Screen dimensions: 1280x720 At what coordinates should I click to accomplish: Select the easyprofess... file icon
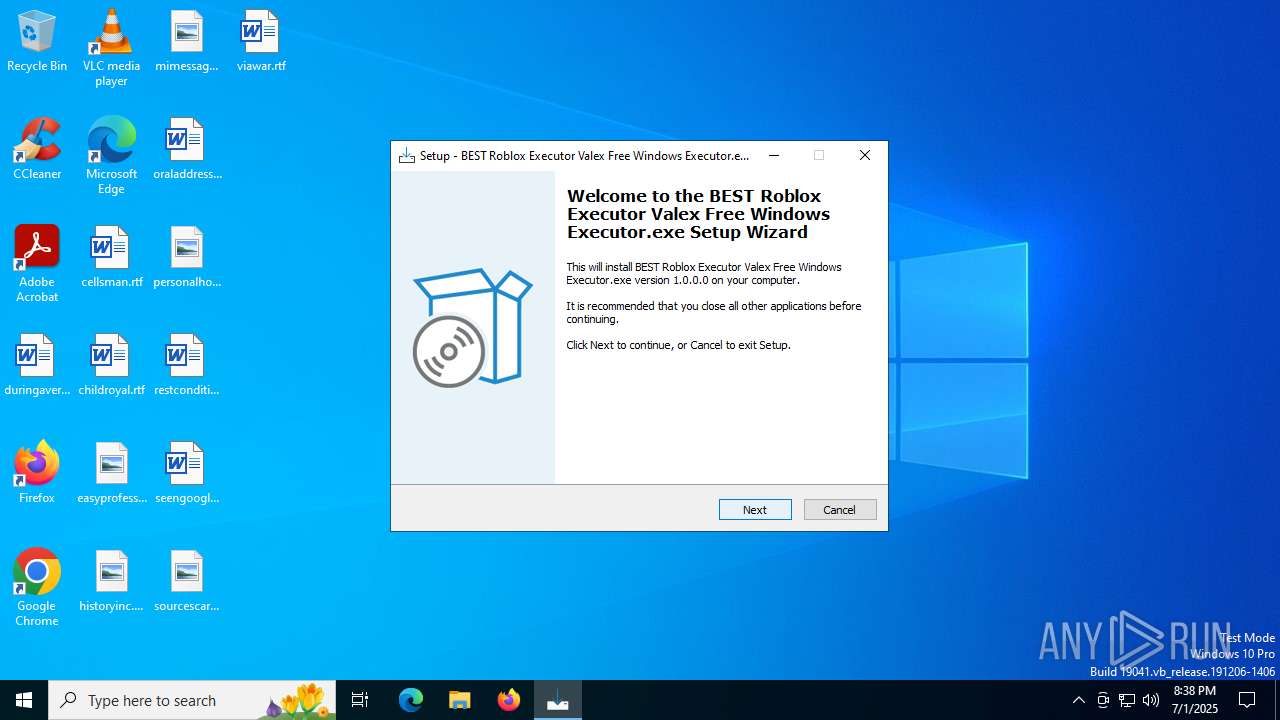click(x=111, y=474)
